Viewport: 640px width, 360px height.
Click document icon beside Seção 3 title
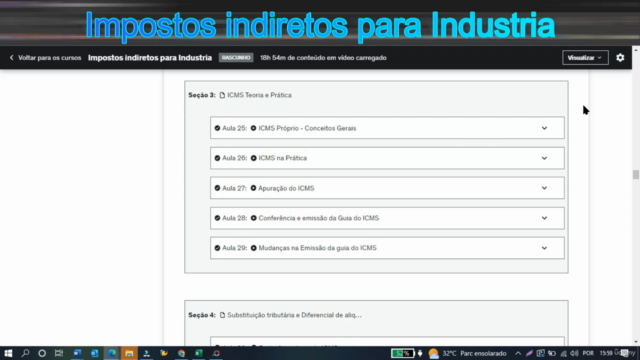click(x=222, y=95)
